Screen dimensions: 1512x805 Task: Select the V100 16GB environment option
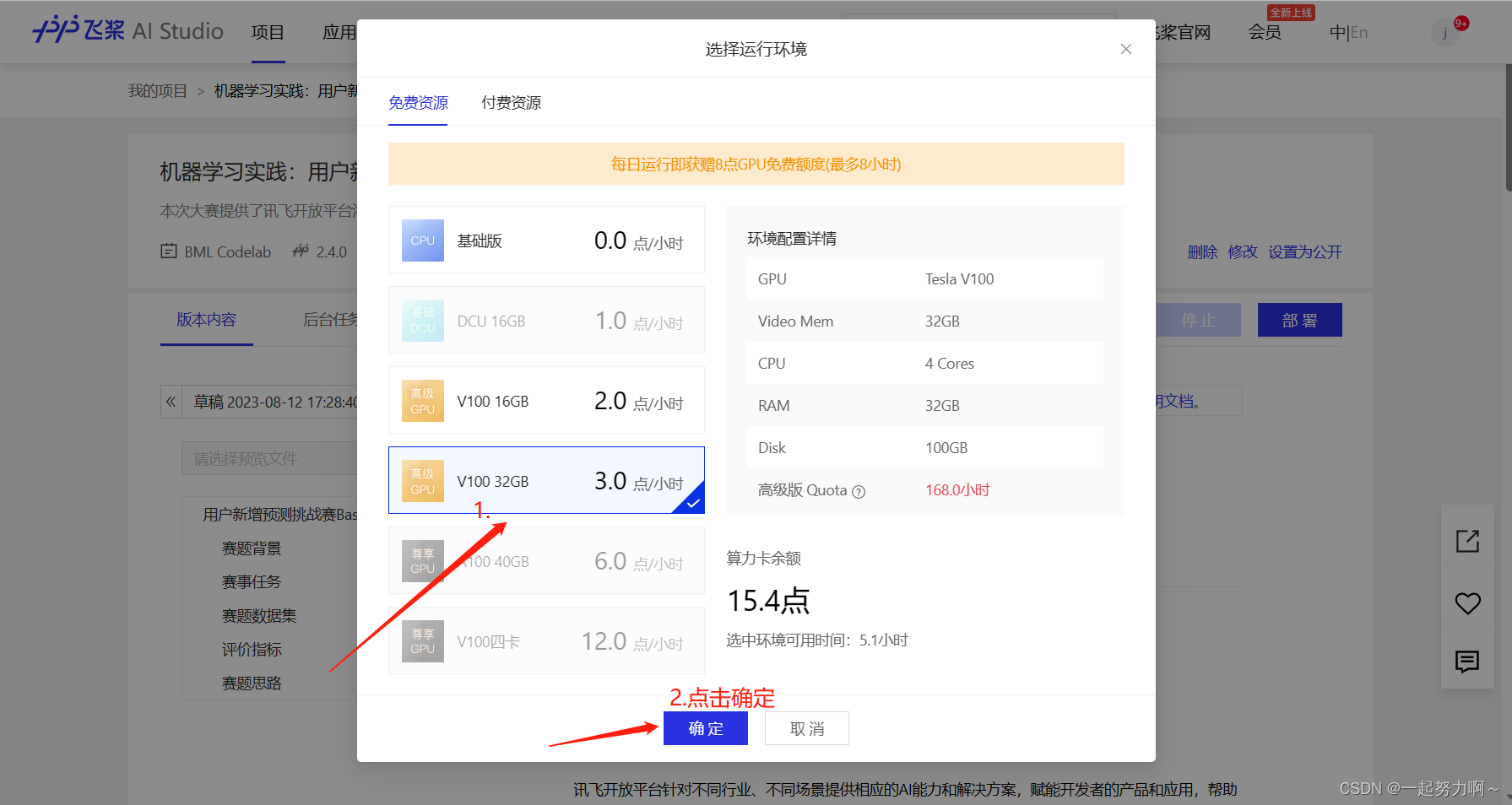(546, 400)
